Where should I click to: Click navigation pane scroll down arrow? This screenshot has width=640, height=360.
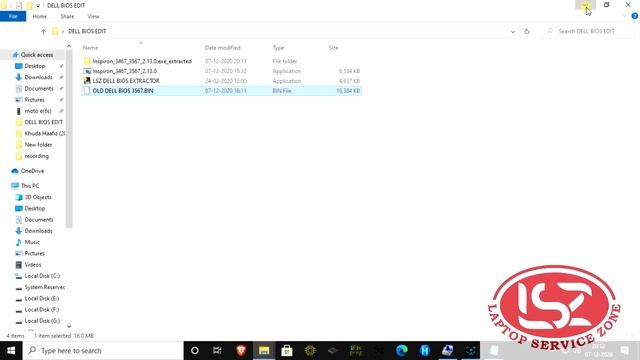[x=69, y=326]
